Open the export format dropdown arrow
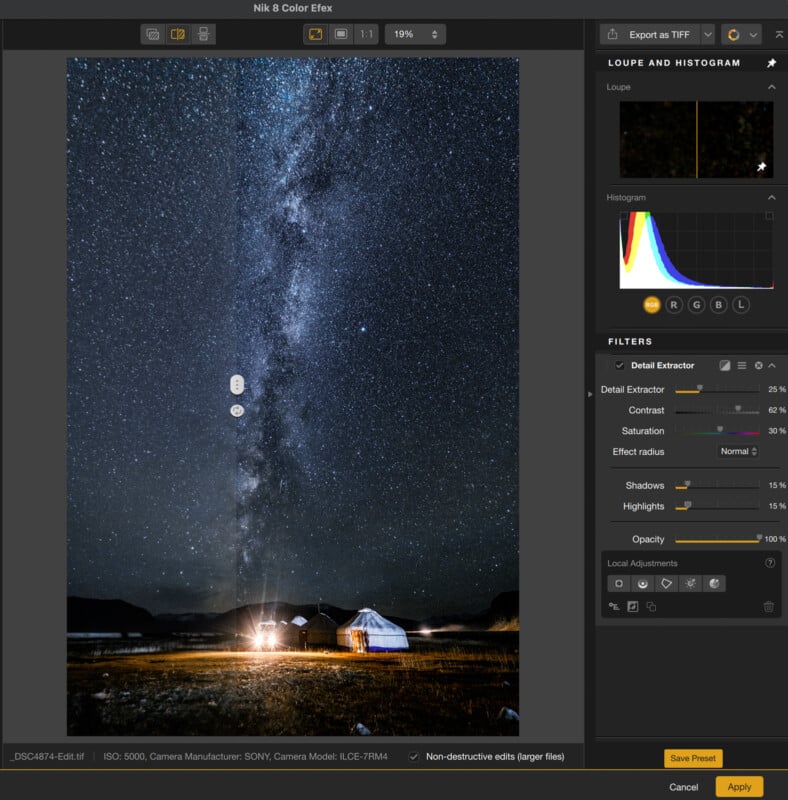The image size is (788, 800). click(708, 34)
